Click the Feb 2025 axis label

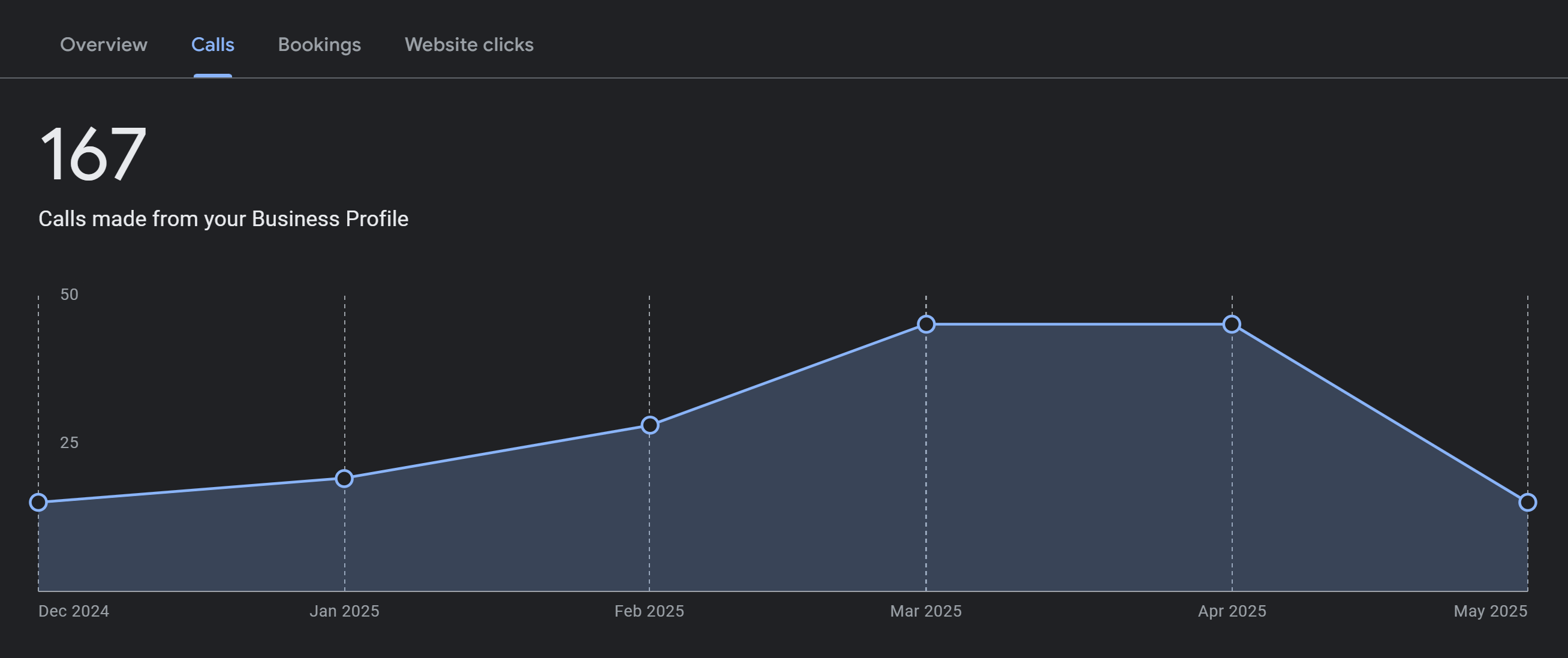[649, 611]
